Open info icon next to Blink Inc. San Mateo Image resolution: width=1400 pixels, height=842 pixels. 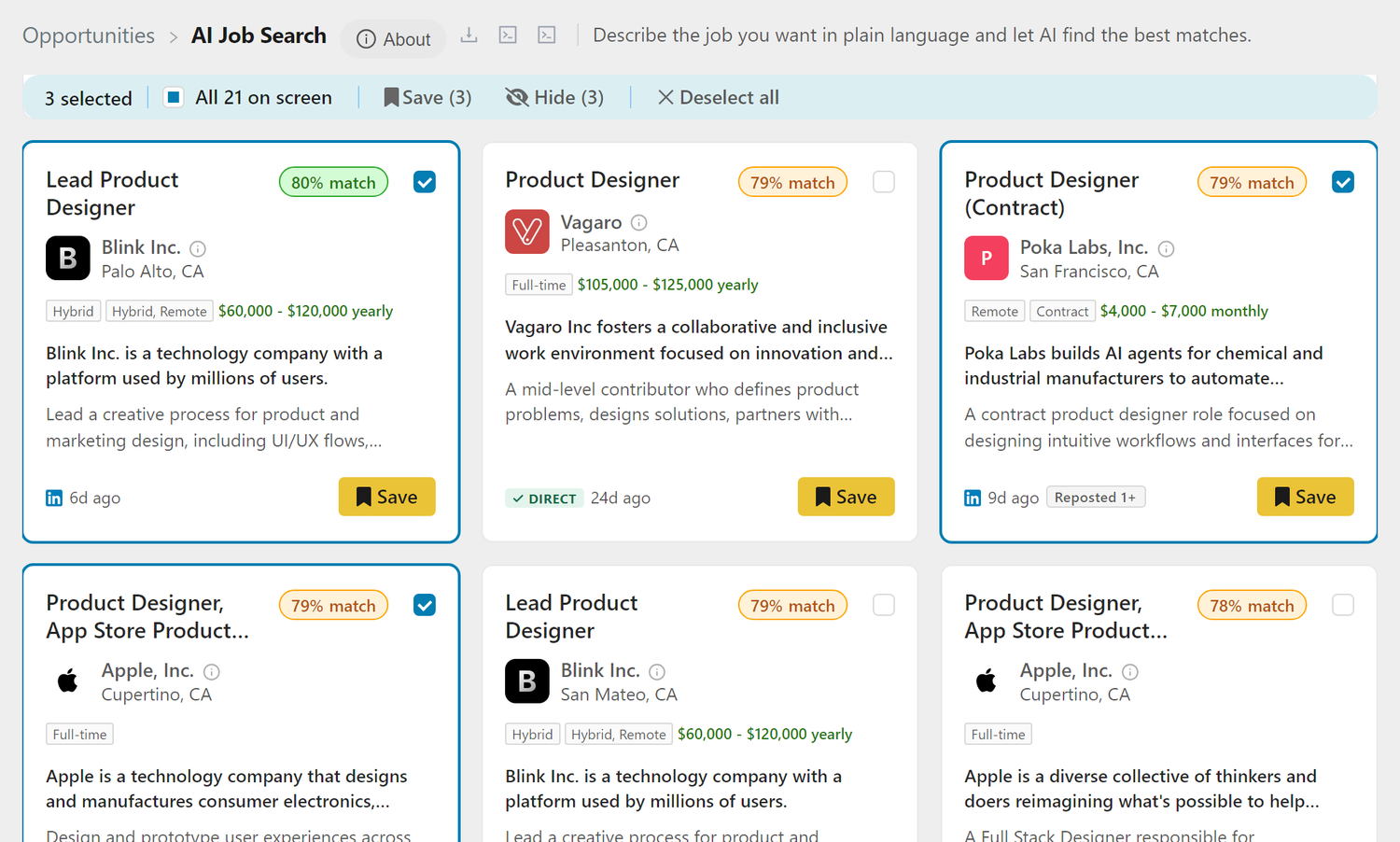click(657, 671)
